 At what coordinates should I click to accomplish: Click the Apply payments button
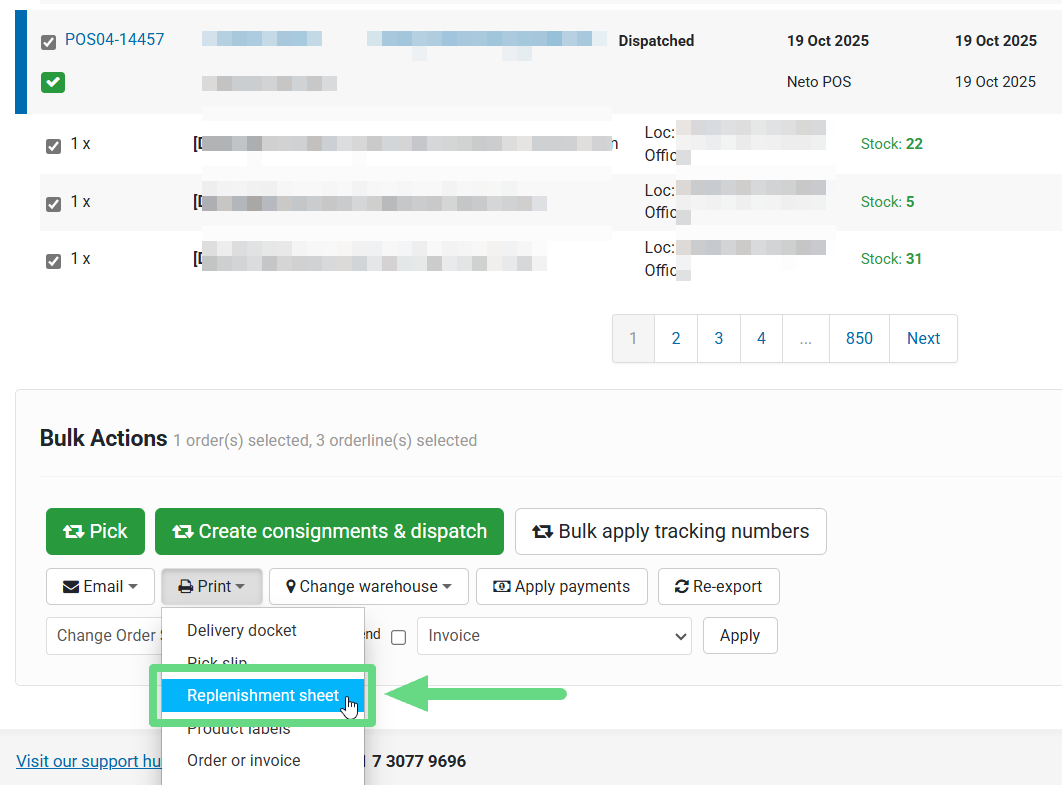[x=561, y=587]
